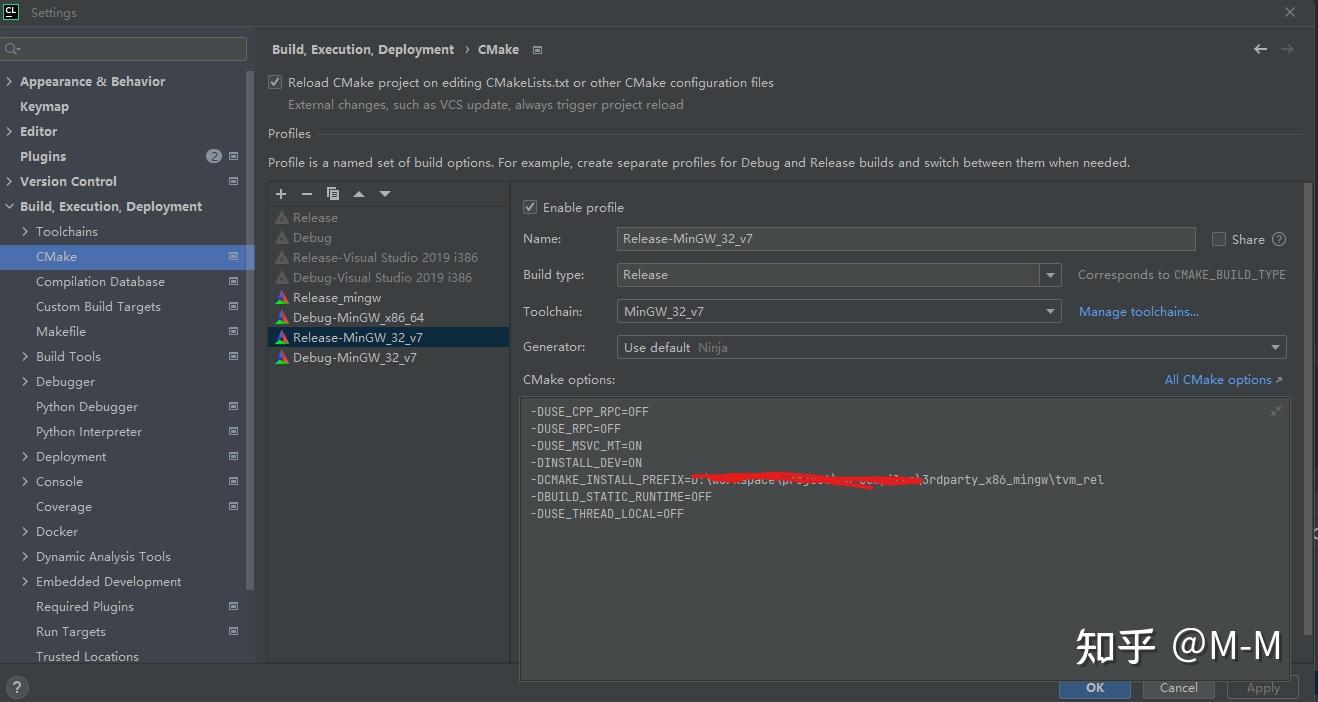Click project-level icon on Coverage row
Viewport: 1318px width, 702px height.
pos(233,506)
